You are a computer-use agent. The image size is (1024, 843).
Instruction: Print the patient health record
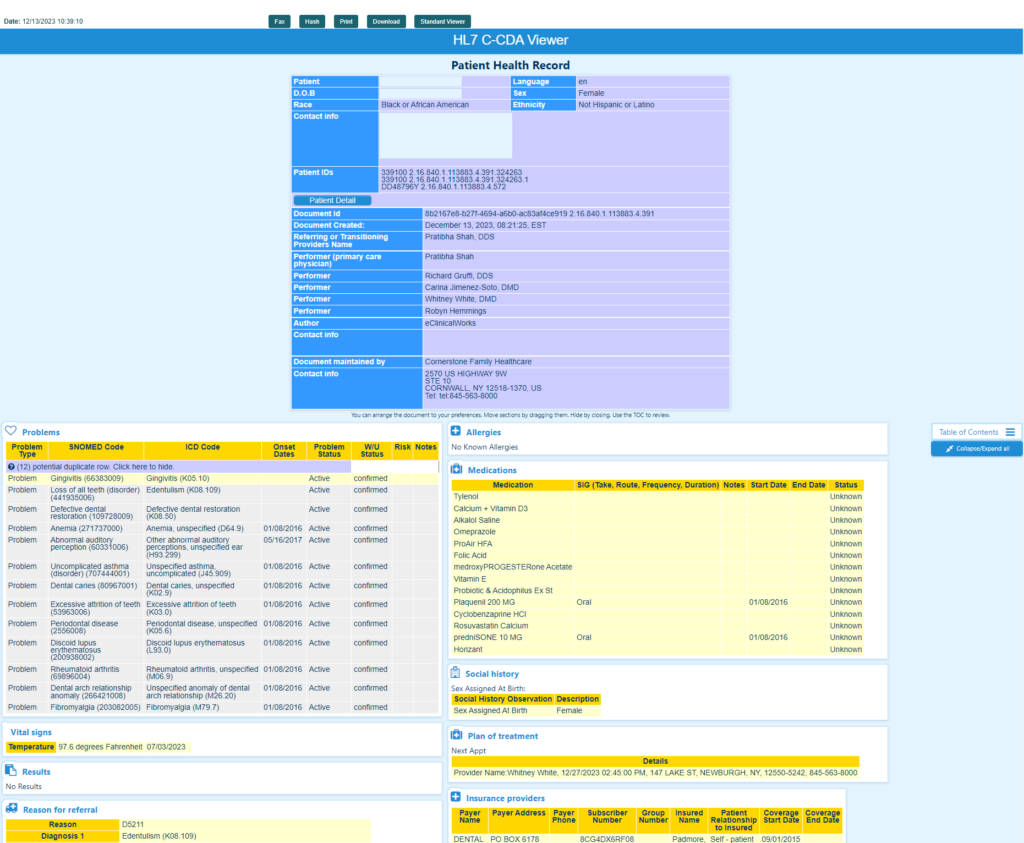point(346,21)
